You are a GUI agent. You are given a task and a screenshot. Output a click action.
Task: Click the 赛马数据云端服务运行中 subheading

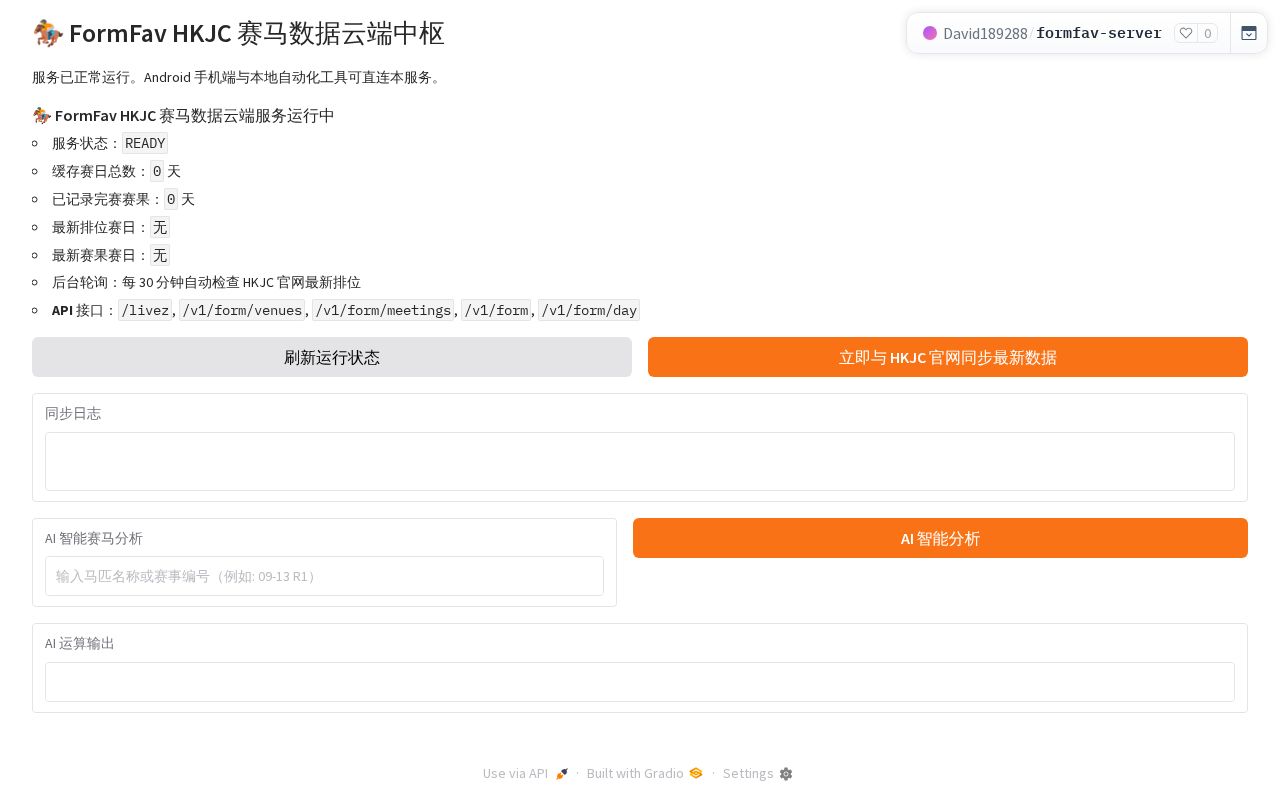click(183, 115)
